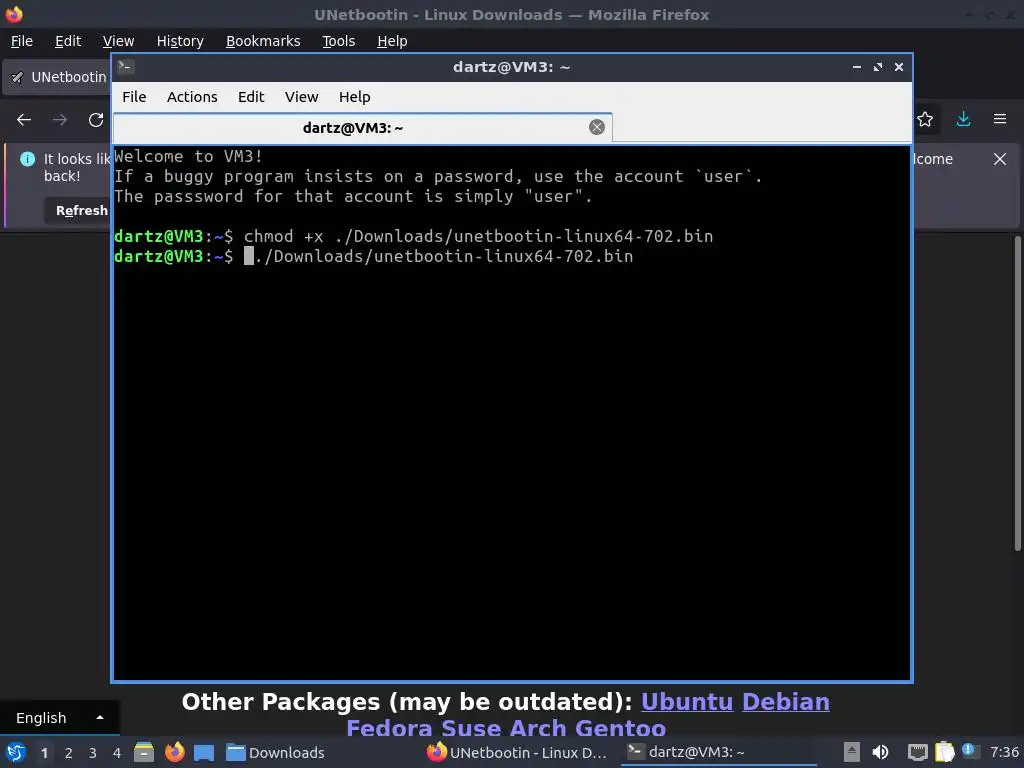This screenshot has height=768, width=1024.
Task: Click Firefox logo in window title bar
Action: (14, 14)
